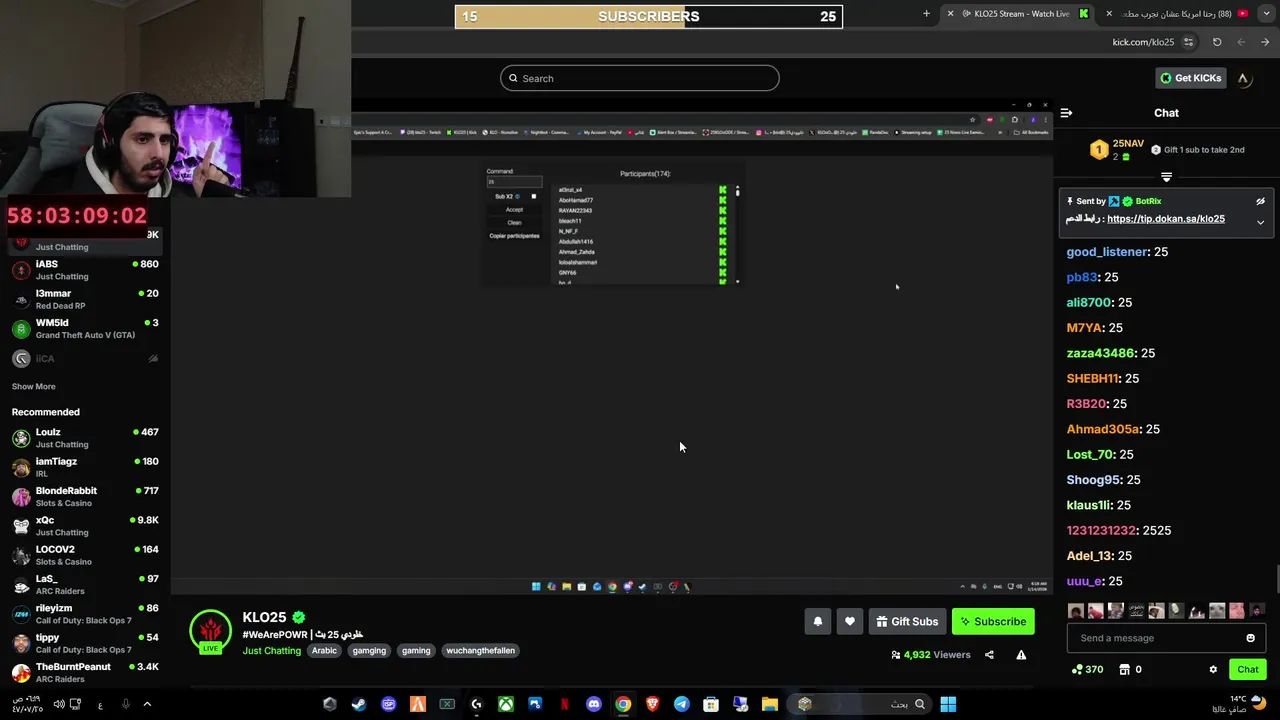Open a new browser tab

pyautogui.click(x=926, y=14)
